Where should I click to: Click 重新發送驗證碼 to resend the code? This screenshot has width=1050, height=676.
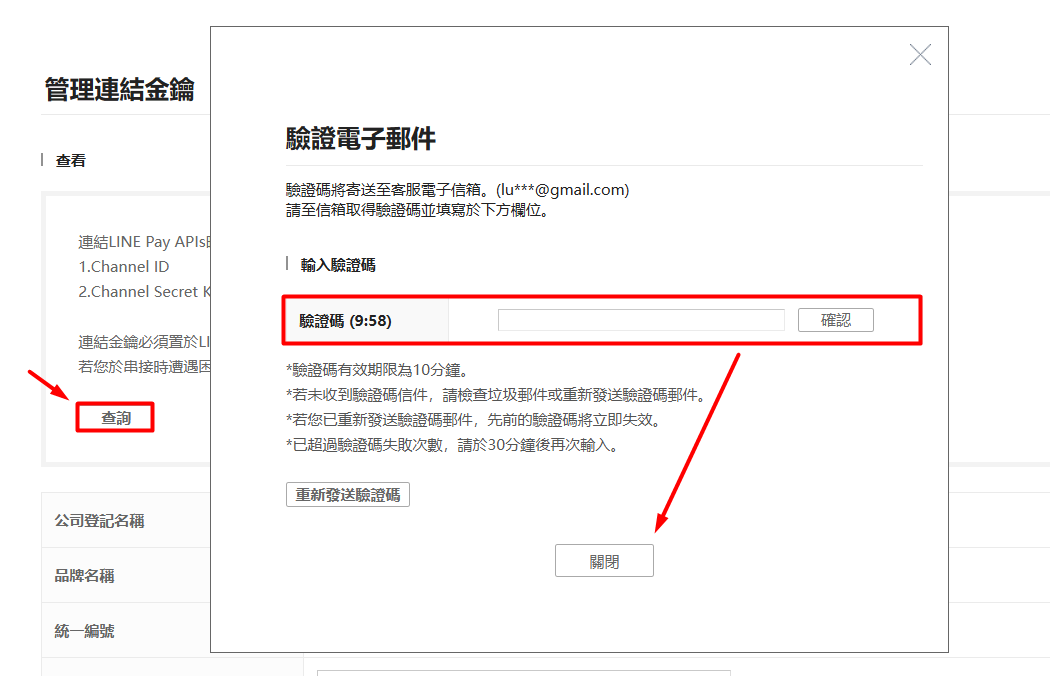click(347, 495)
